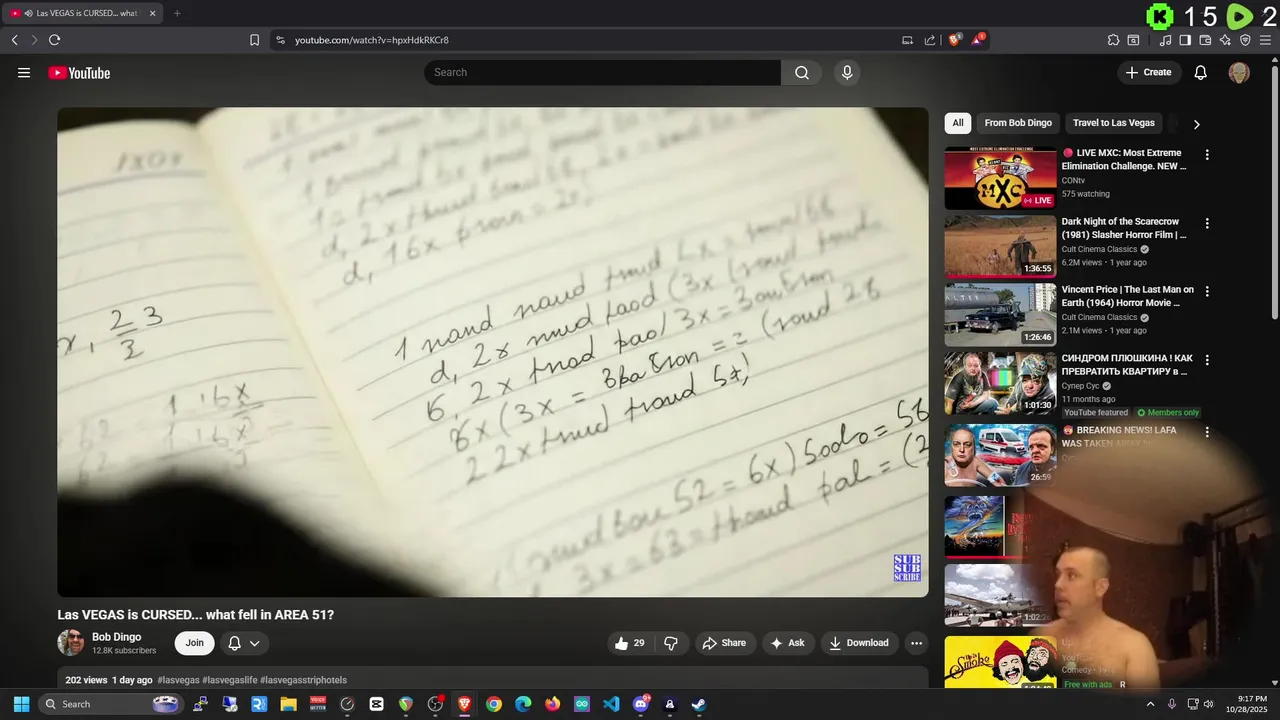Dislike the video with the thumbs down
This screenshot has width=1280, height=720.
pyautogui.click(x=671, y=643)
